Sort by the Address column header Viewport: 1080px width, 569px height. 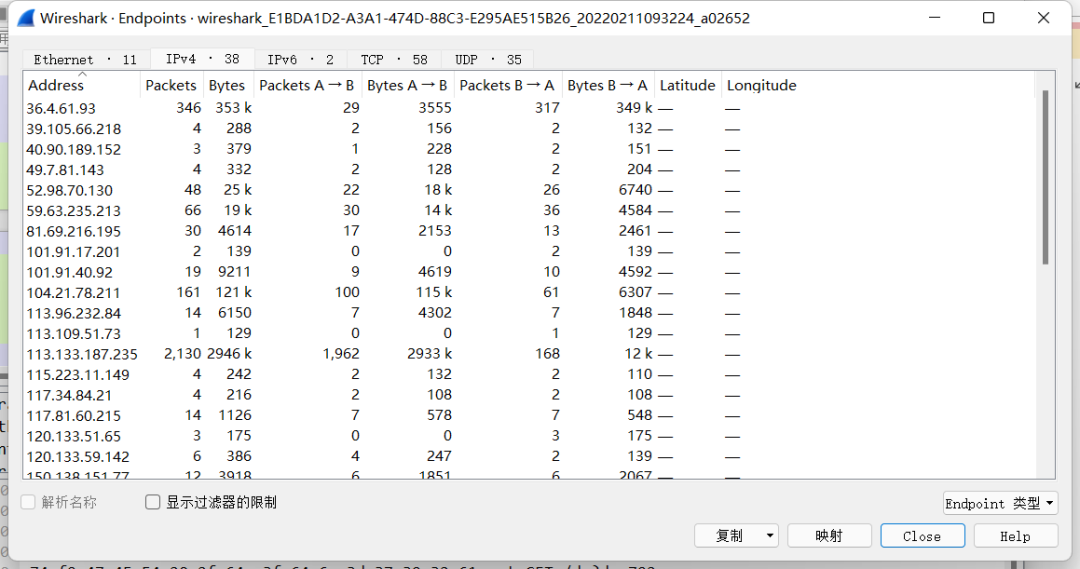[x=81, y=85]
